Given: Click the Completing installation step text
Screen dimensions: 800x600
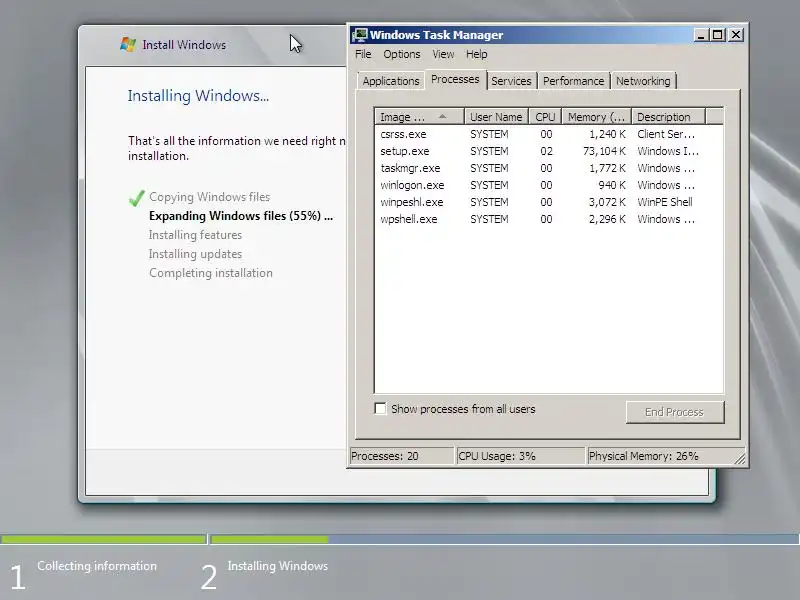Looking at the screenshot, I should (211, 273).
